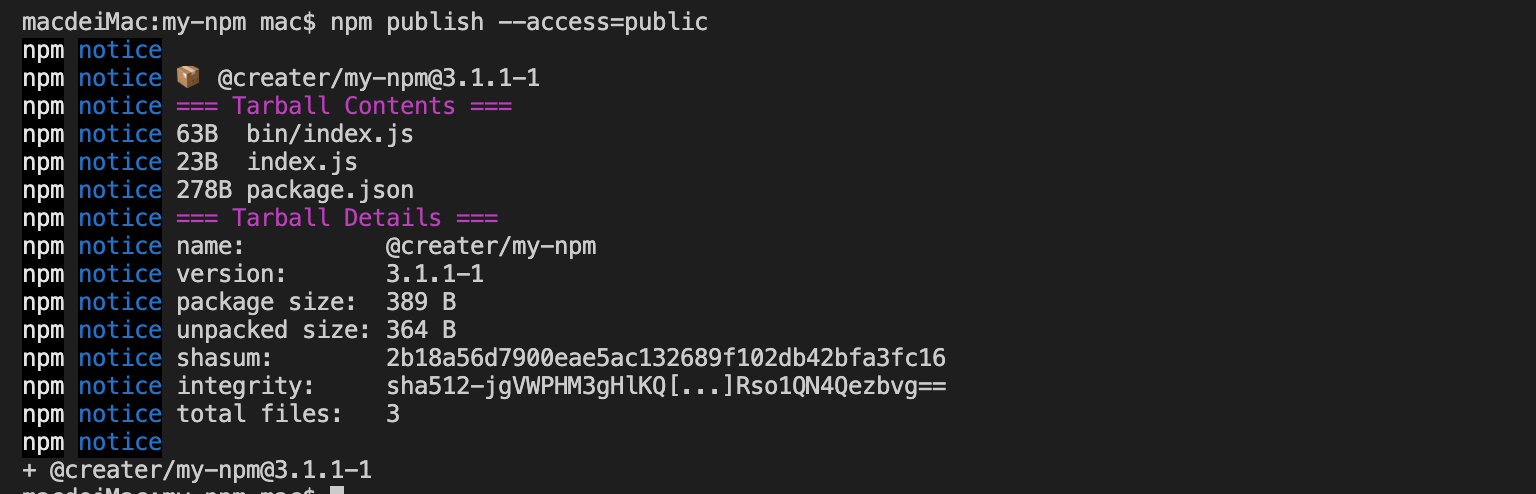Click the package.json file entry
This screenshot has height=494, width=1536.
click(330, 190)
